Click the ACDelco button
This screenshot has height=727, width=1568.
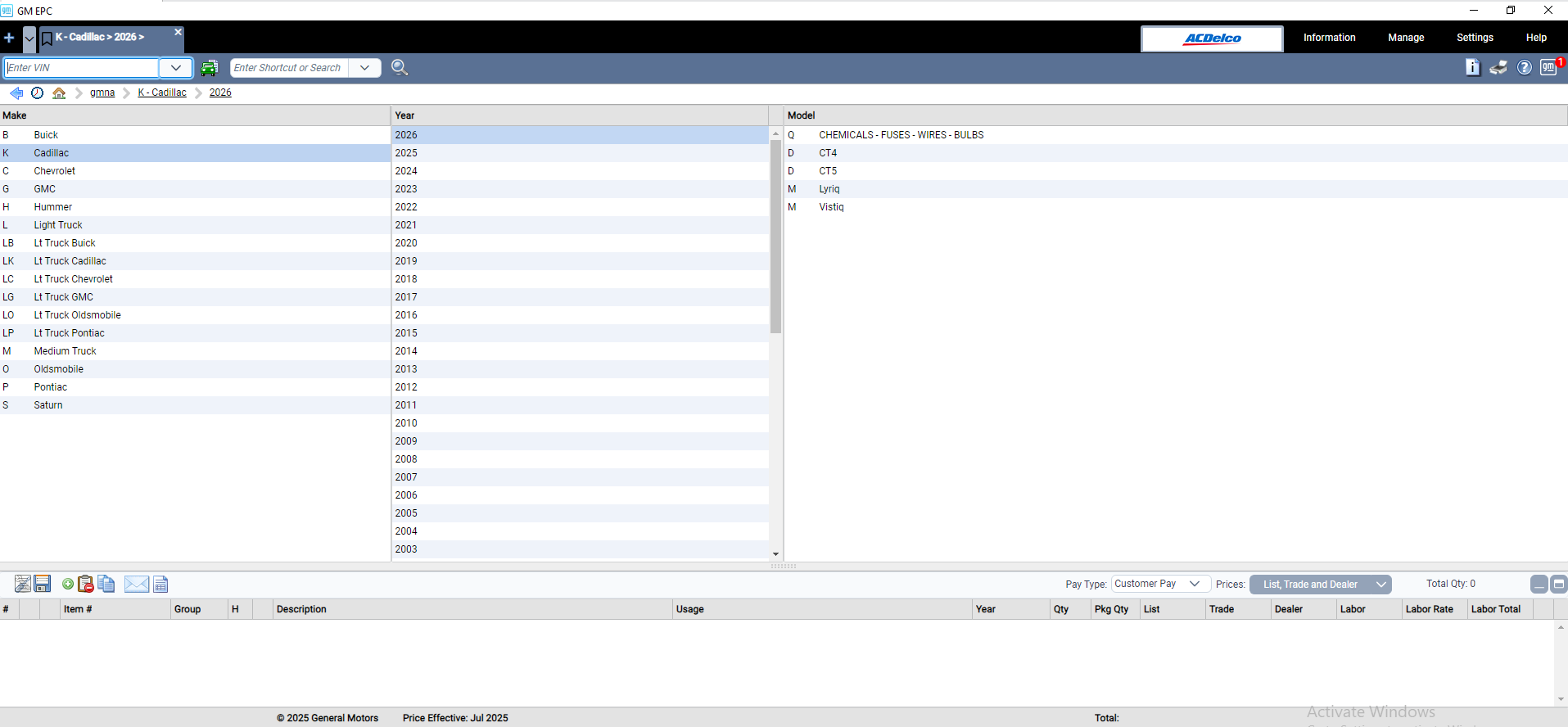click(1212, 38)
